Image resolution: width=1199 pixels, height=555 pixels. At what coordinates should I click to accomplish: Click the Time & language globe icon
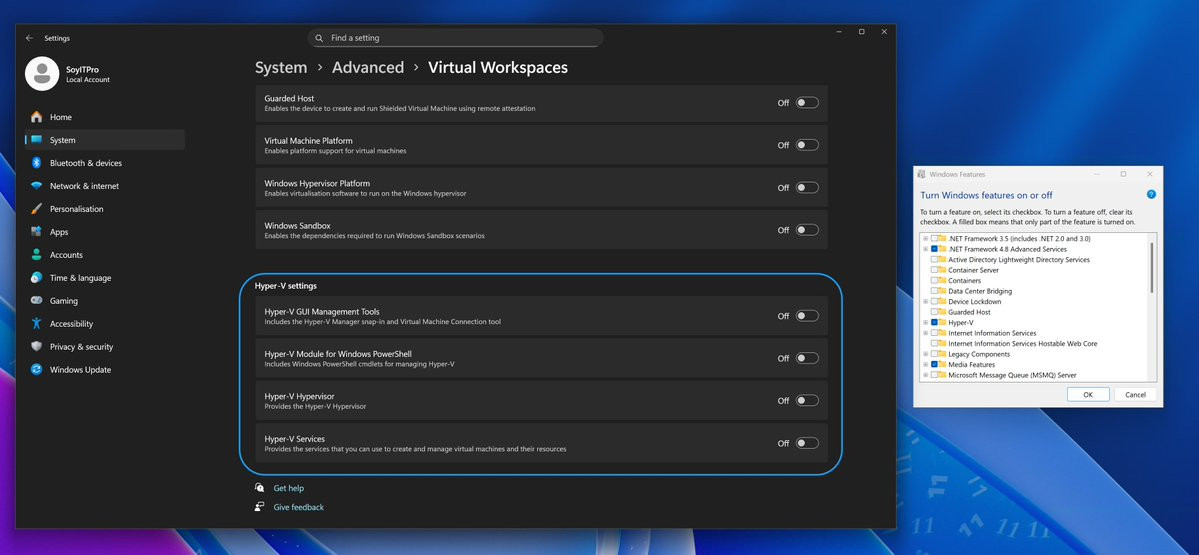(x=36, y=278)
